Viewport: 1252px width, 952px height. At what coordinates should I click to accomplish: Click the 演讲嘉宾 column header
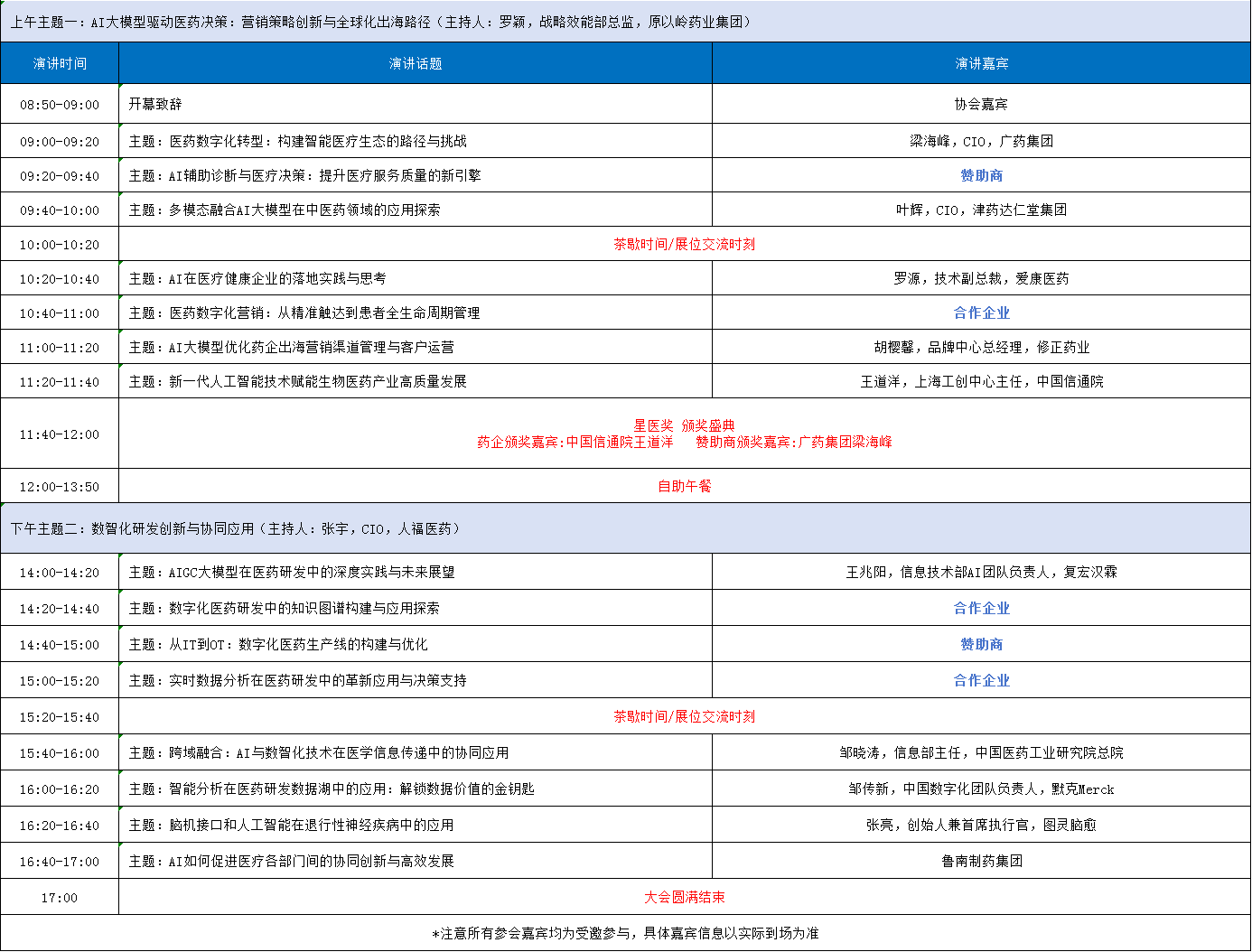click(982, 63)
